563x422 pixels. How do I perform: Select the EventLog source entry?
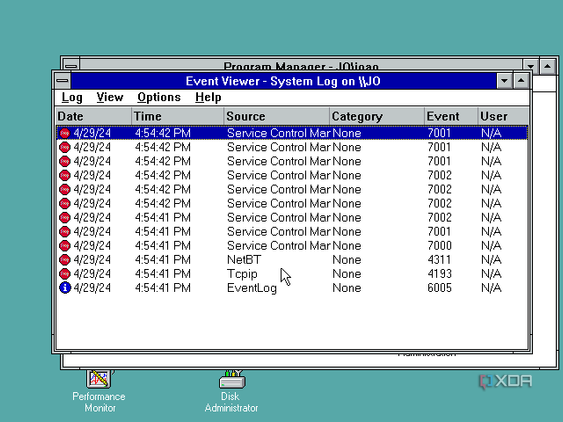point(252,288)
